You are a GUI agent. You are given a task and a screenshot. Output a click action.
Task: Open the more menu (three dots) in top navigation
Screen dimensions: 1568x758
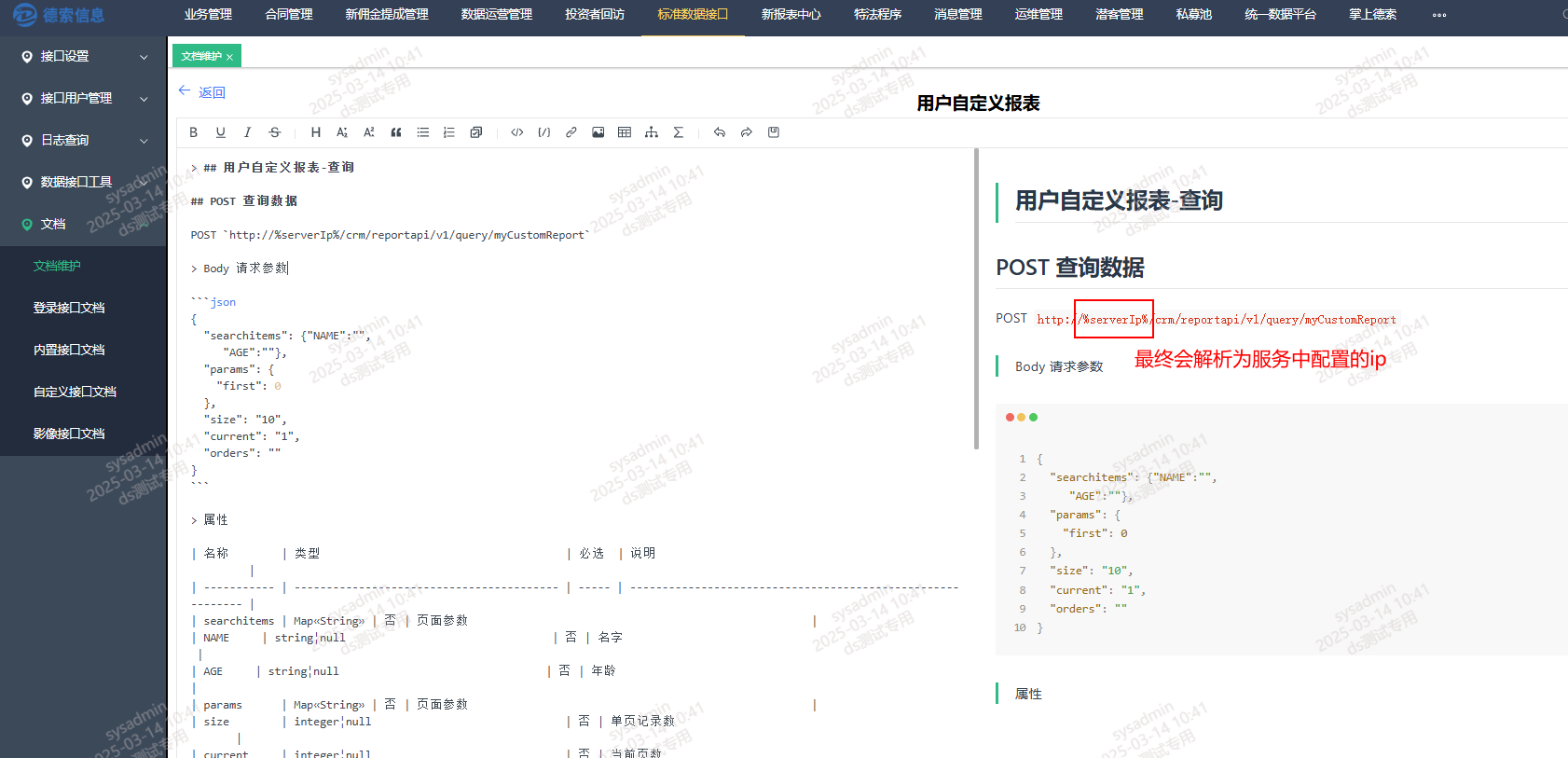pyautogui.click(x=1439, y=15)
